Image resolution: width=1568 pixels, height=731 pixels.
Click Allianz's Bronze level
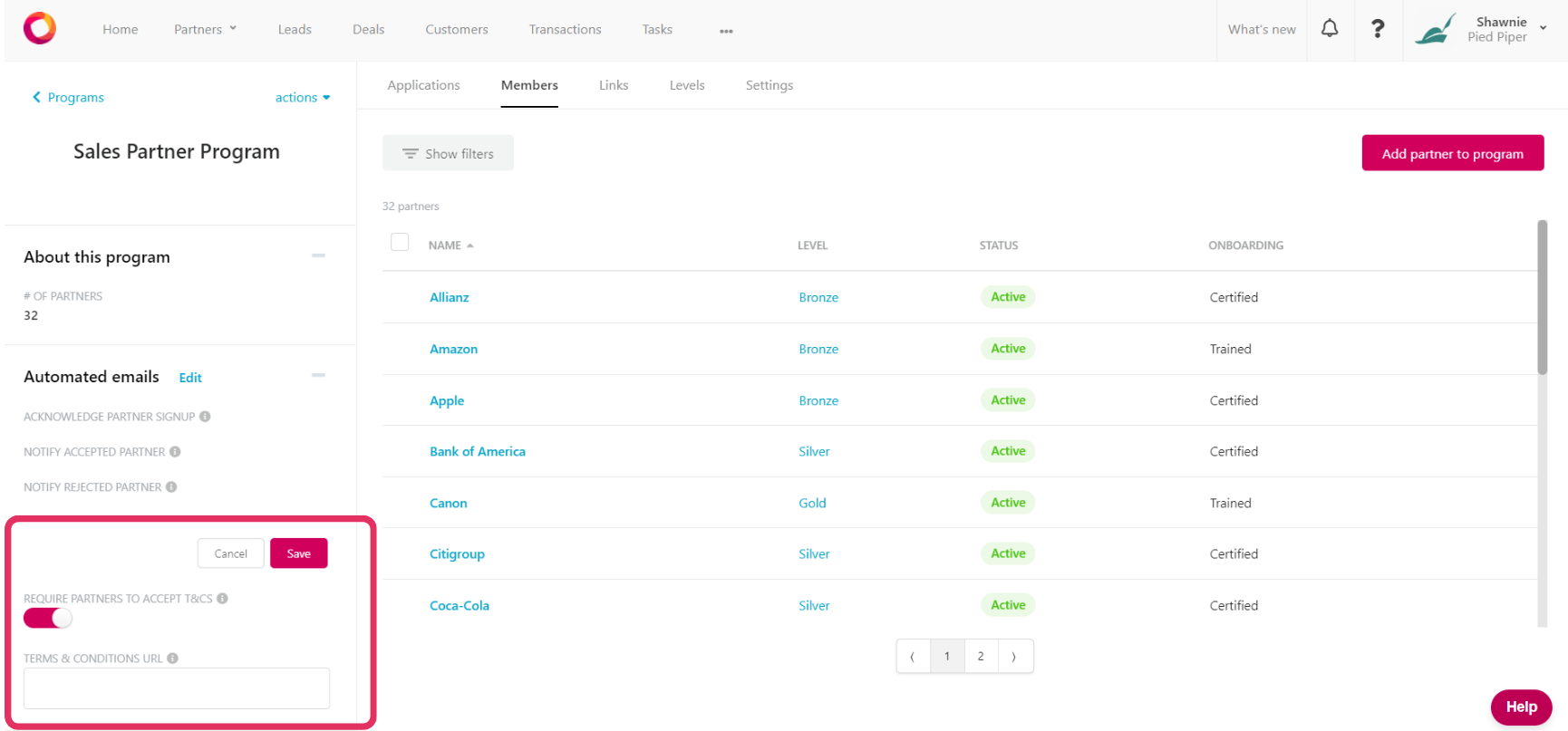click(818, 297)
